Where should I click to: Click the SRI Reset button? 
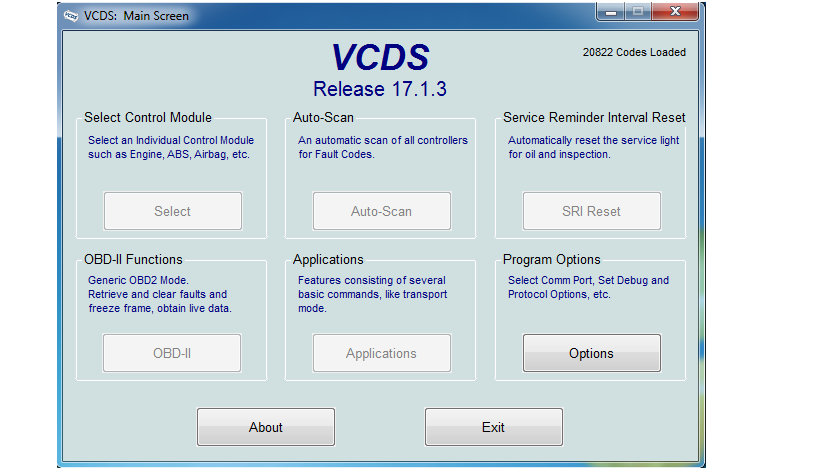[592, 211]
